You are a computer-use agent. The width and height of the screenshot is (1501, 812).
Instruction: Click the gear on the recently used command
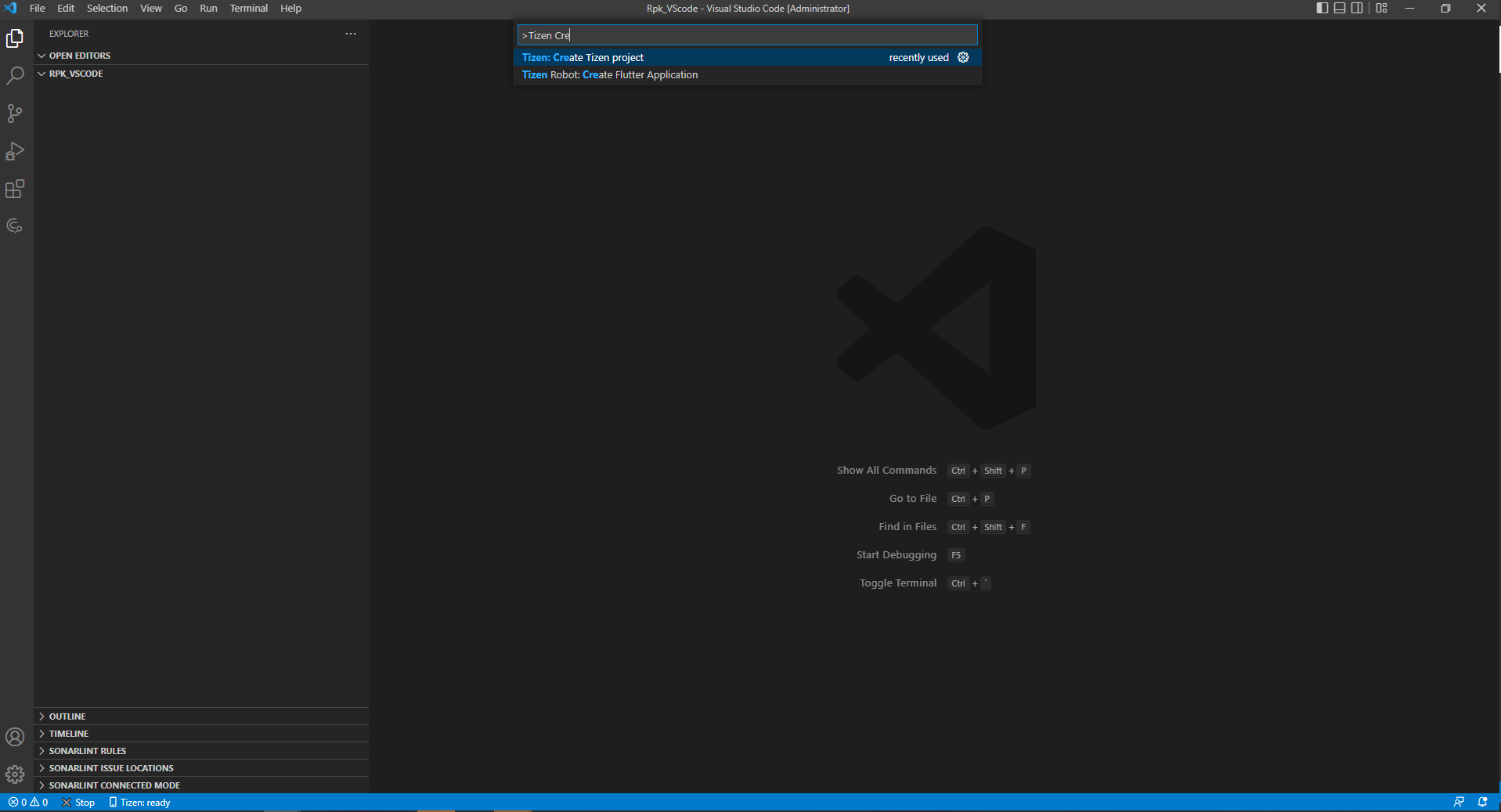(x=962, y=57)
